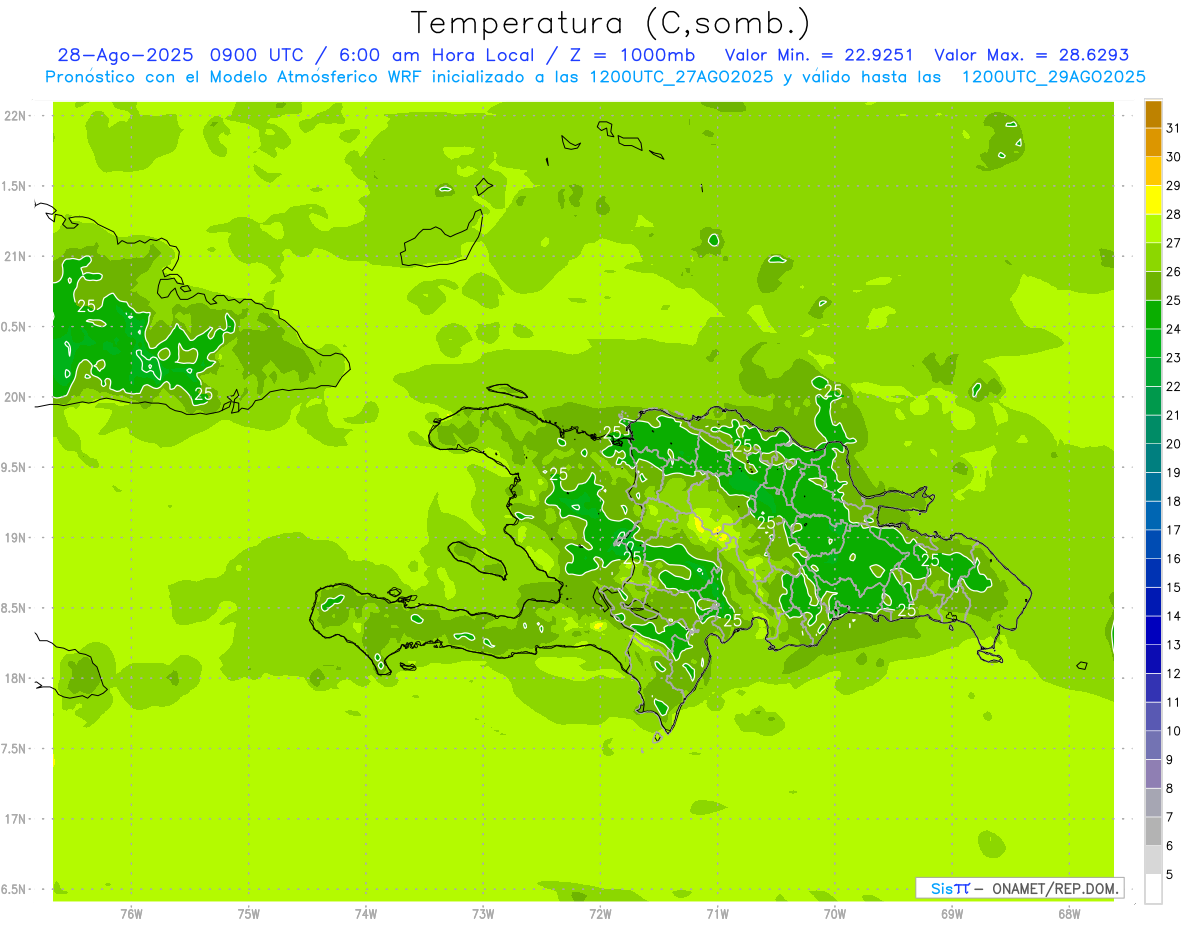Select the date text '28-Ago-2025'

point(125,55)
